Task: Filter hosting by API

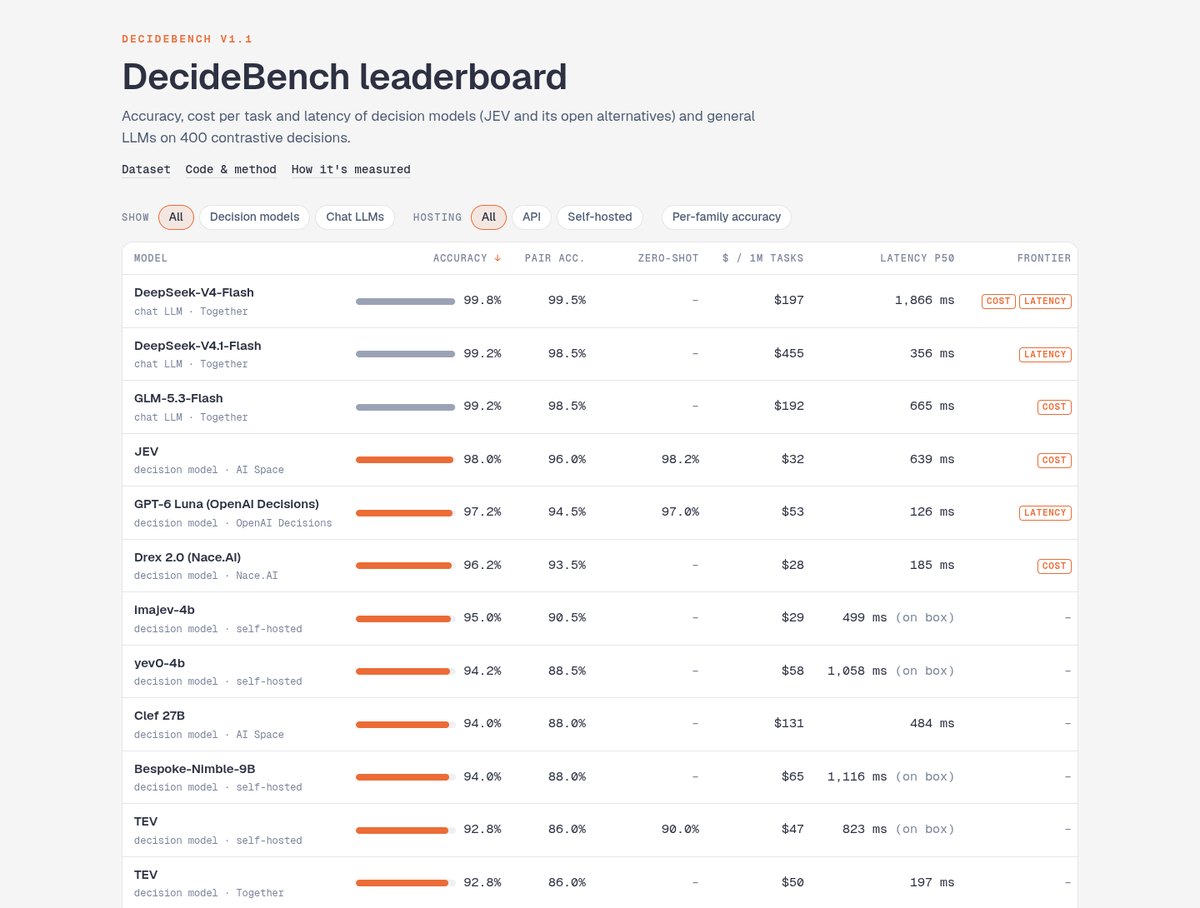Action: click(x=531, y=217)
